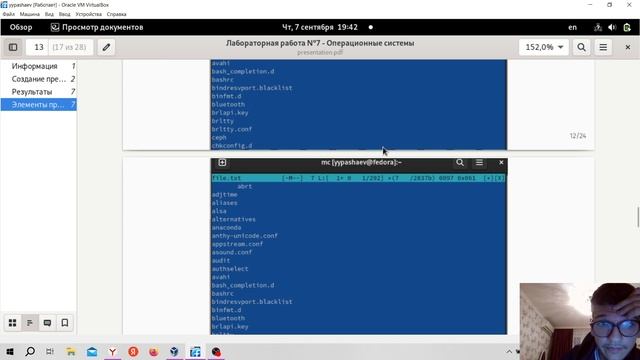Click the 'chkconfig.d' line in upper page

(232, 145)
